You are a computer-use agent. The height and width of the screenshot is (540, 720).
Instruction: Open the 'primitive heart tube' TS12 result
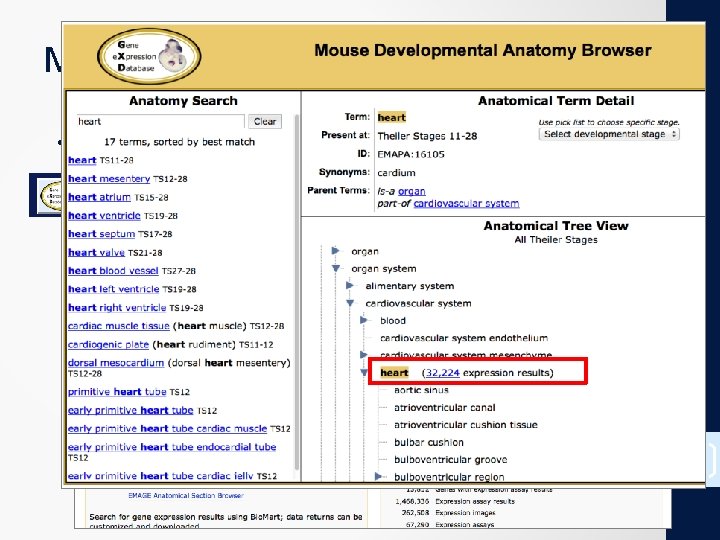pos(117,392)
